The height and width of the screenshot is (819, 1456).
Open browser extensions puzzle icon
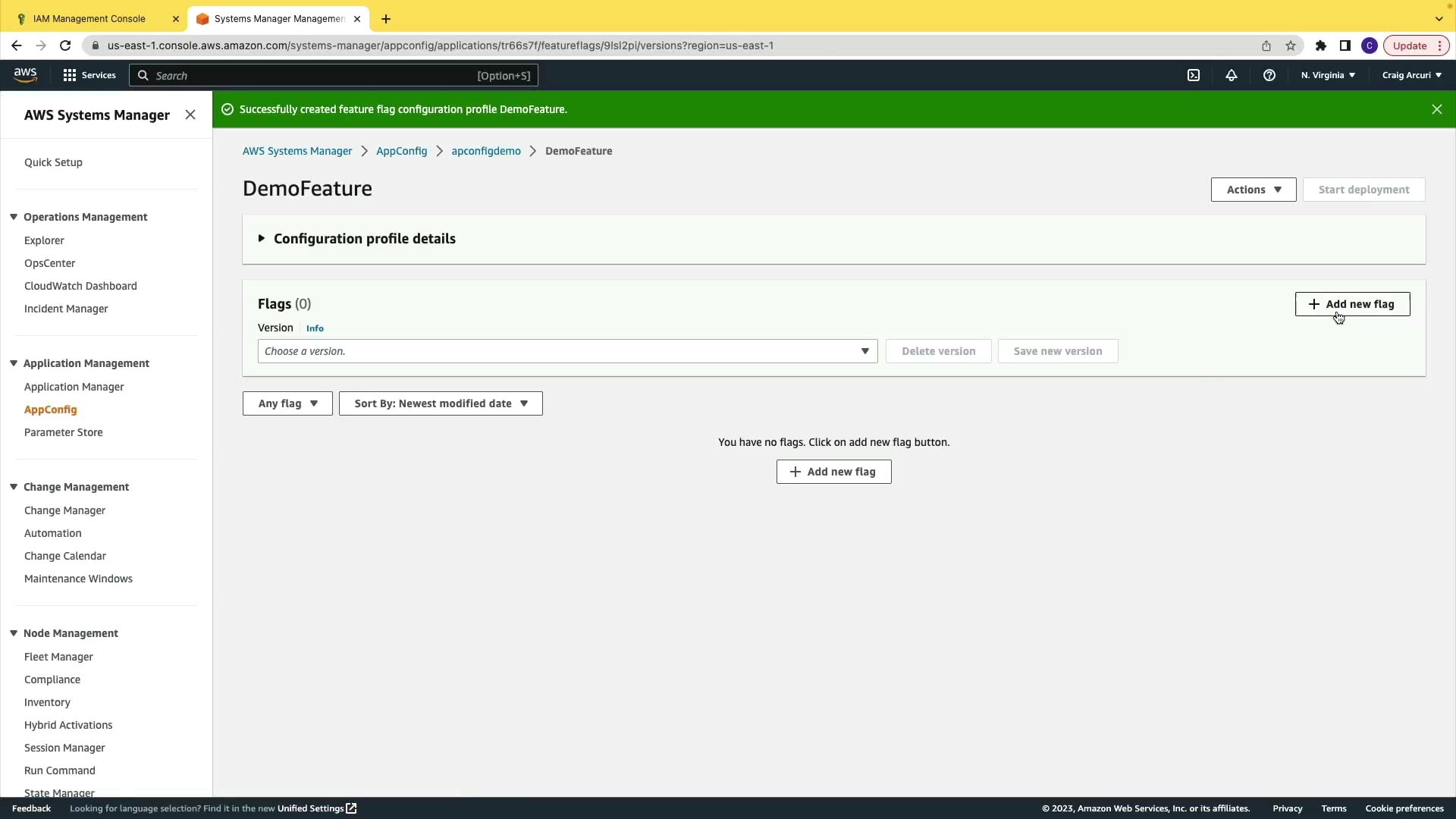(1321, 45)
